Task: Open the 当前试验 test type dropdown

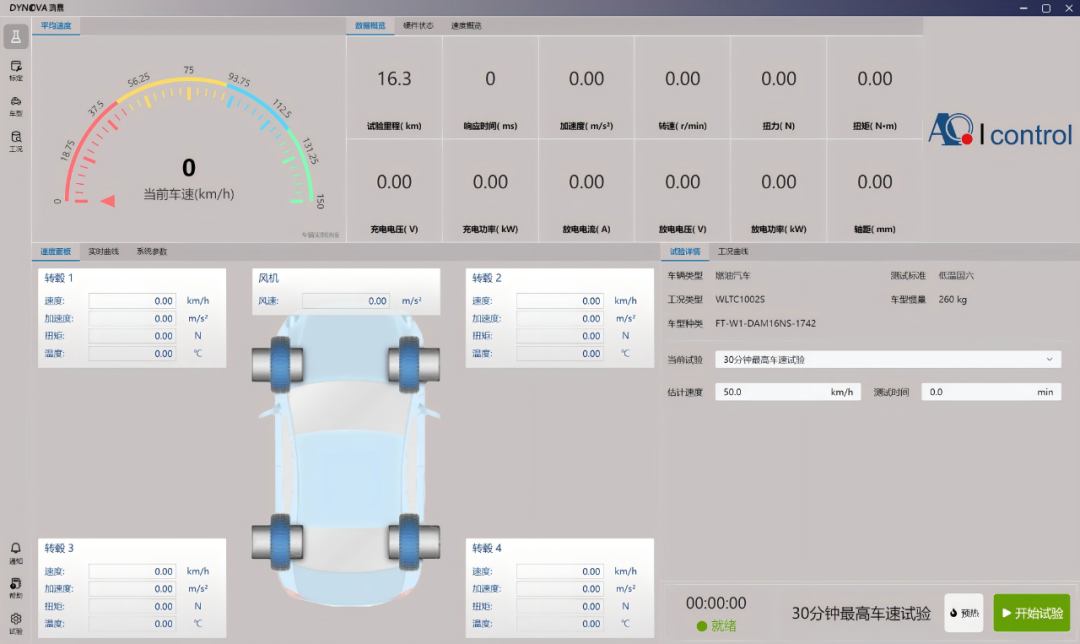Action: (888, 360)
